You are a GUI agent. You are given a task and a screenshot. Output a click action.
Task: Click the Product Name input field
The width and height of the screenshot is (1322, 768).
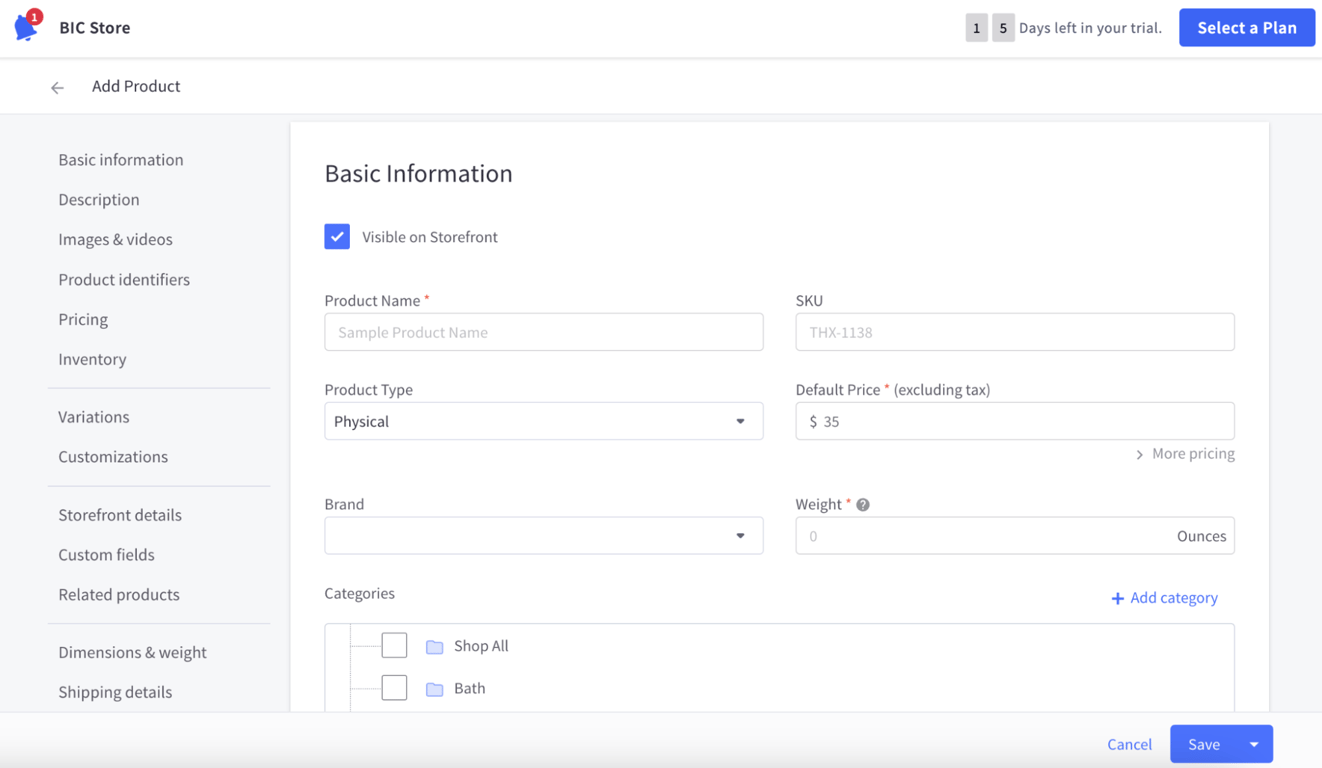pyautogui.click(x=544, y=331)
